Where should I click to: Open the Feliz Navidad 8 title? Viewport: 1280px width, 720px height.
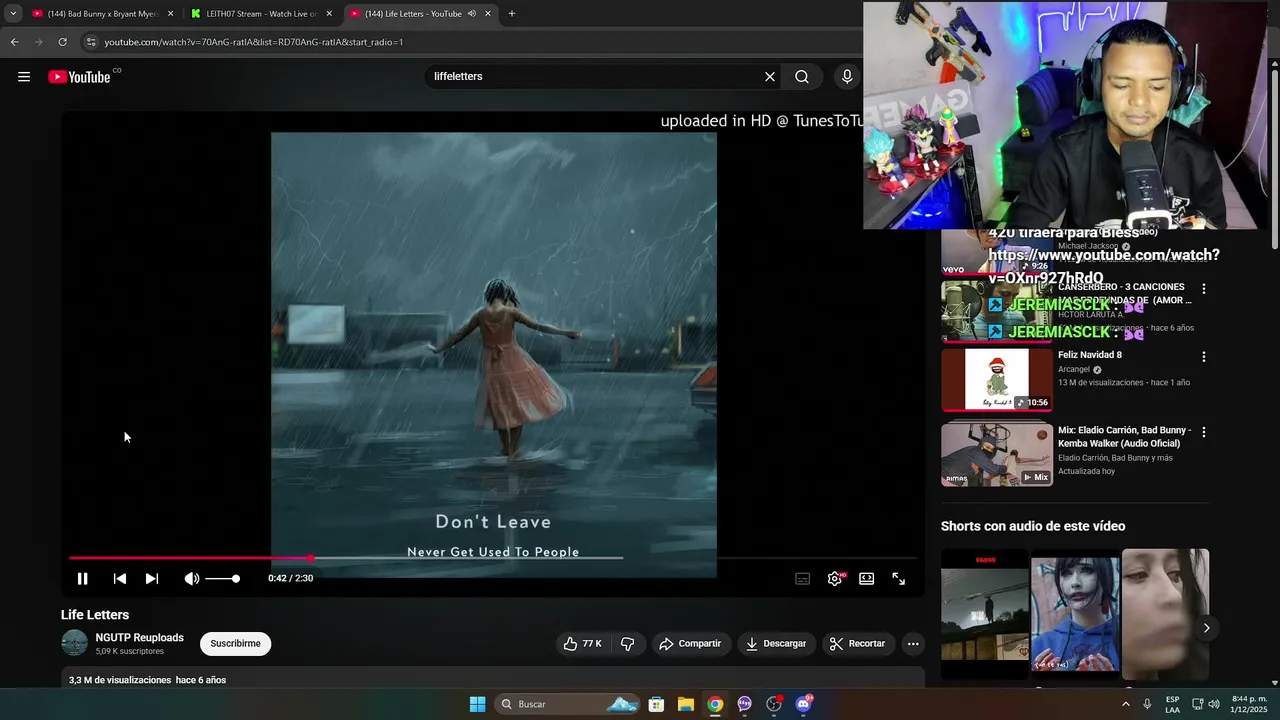(1090, 355)
